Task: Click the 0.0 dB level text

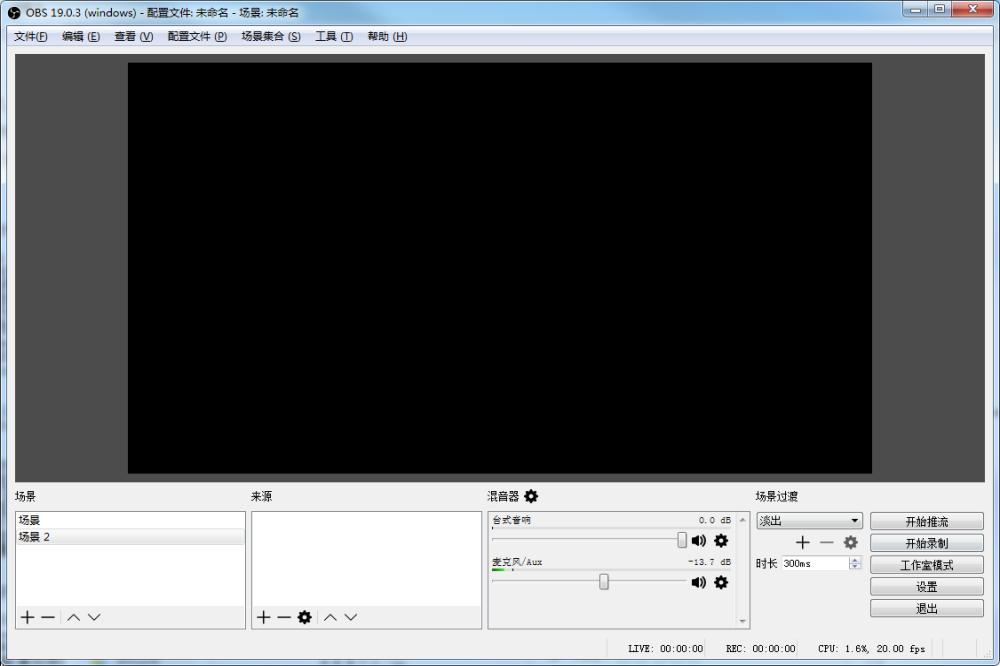Action: click(x=714, y=520)
